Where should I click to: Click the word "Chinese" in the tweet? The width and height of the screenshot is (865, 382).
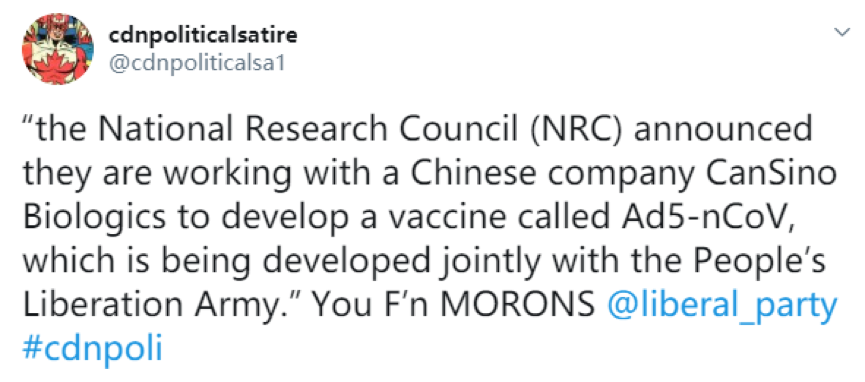pos(472,173)
